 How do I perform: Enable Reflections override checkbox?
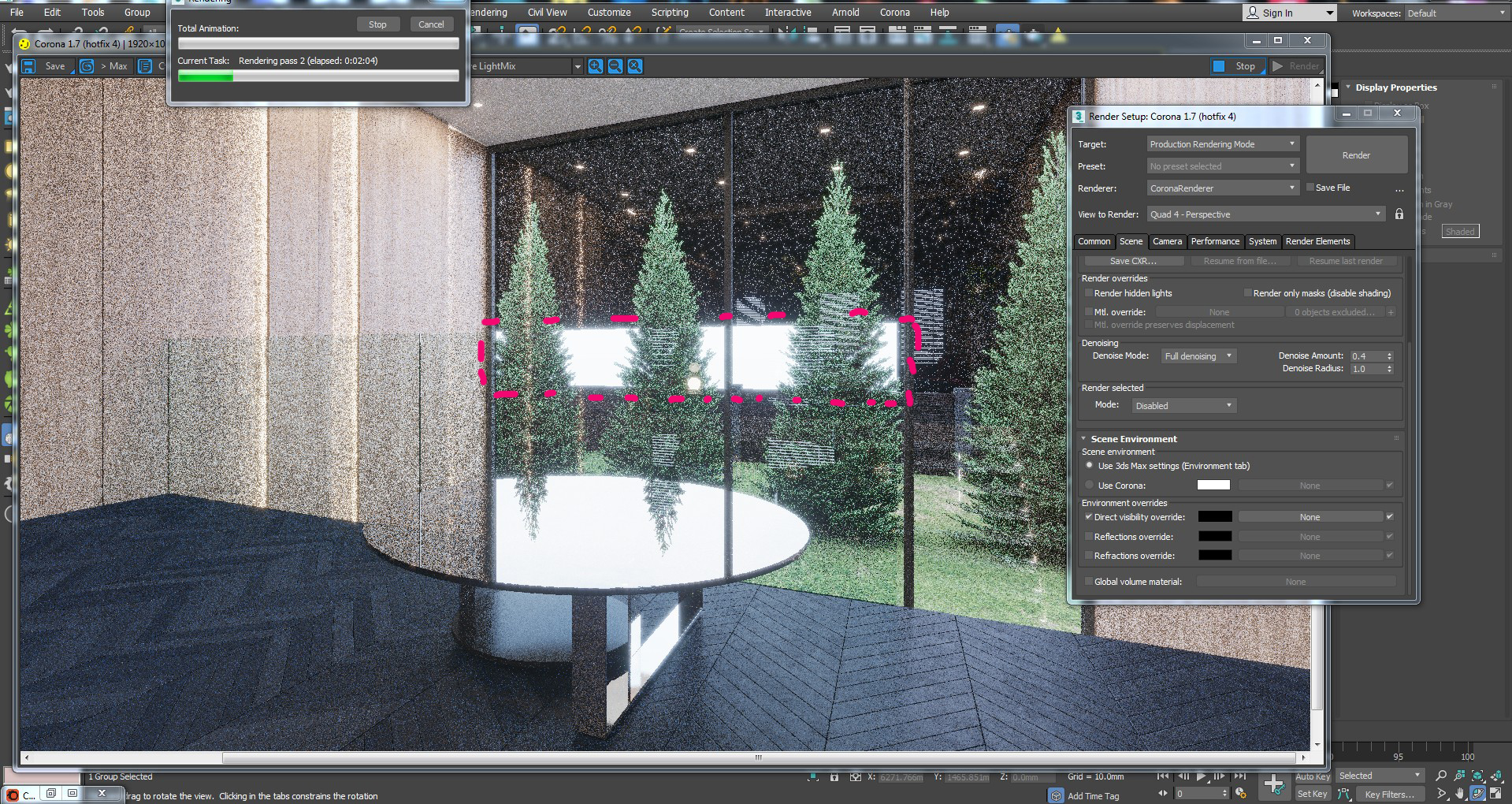point(1089,537)
